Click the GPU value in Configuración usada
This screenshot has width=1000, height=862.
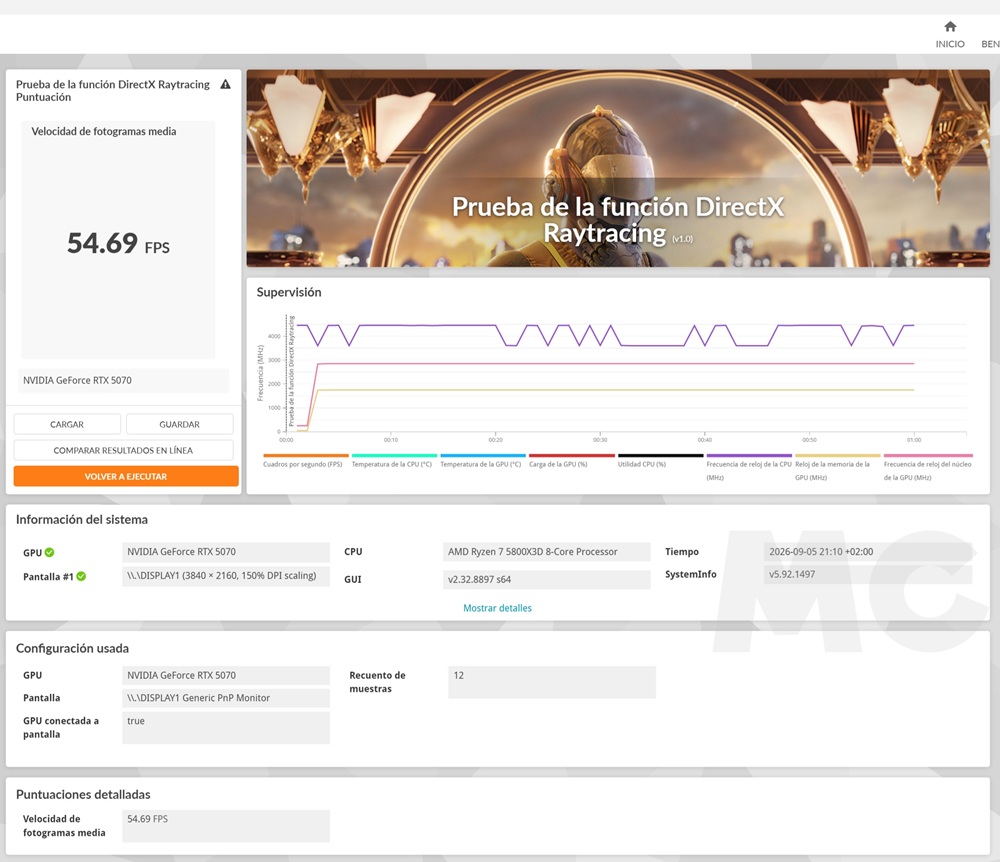226,675
